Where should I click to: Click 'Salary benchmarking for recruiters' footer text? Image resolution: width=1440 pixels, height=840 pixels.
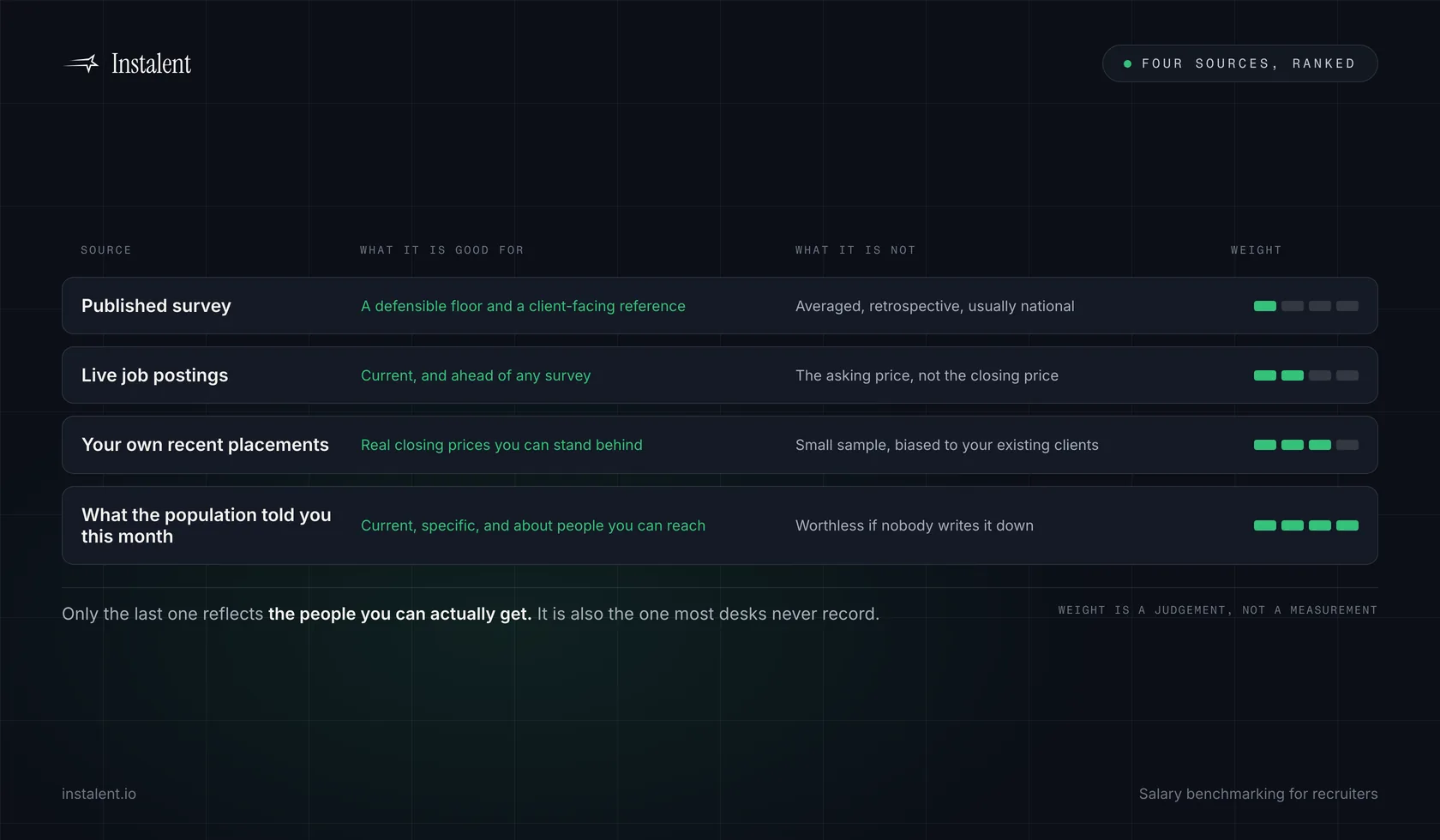[1258, 794]
